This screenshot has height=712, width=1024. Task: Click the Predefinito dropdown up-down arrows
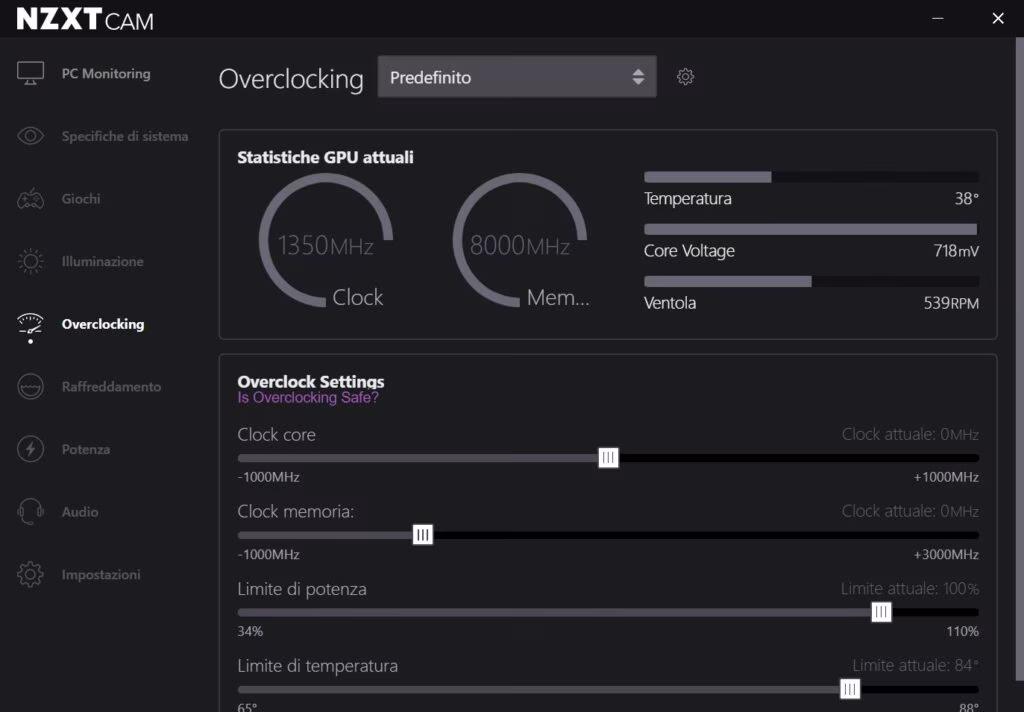coord(638,76)
